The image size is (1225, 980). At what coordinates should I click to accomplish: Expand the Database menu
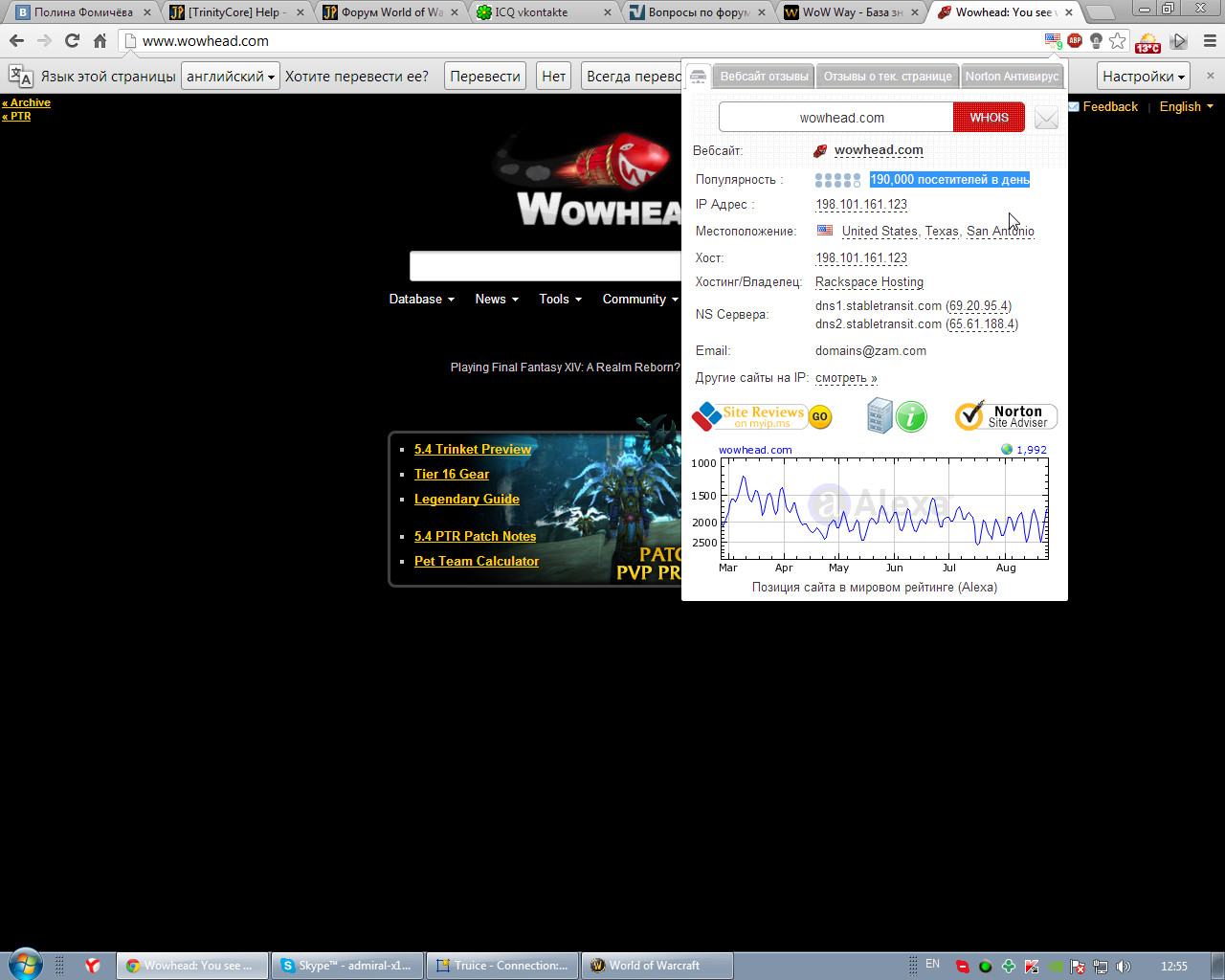click(422, 300)
